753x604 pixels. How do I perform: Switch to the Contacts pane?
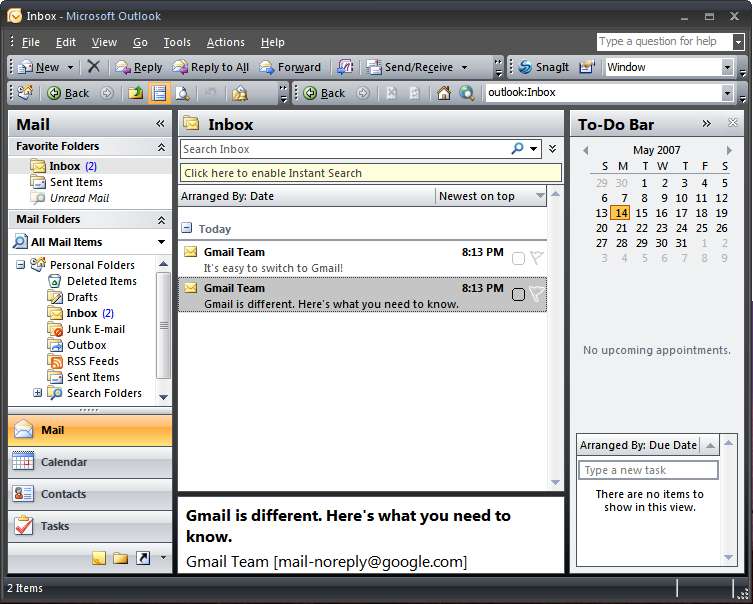tap(90, 494)
